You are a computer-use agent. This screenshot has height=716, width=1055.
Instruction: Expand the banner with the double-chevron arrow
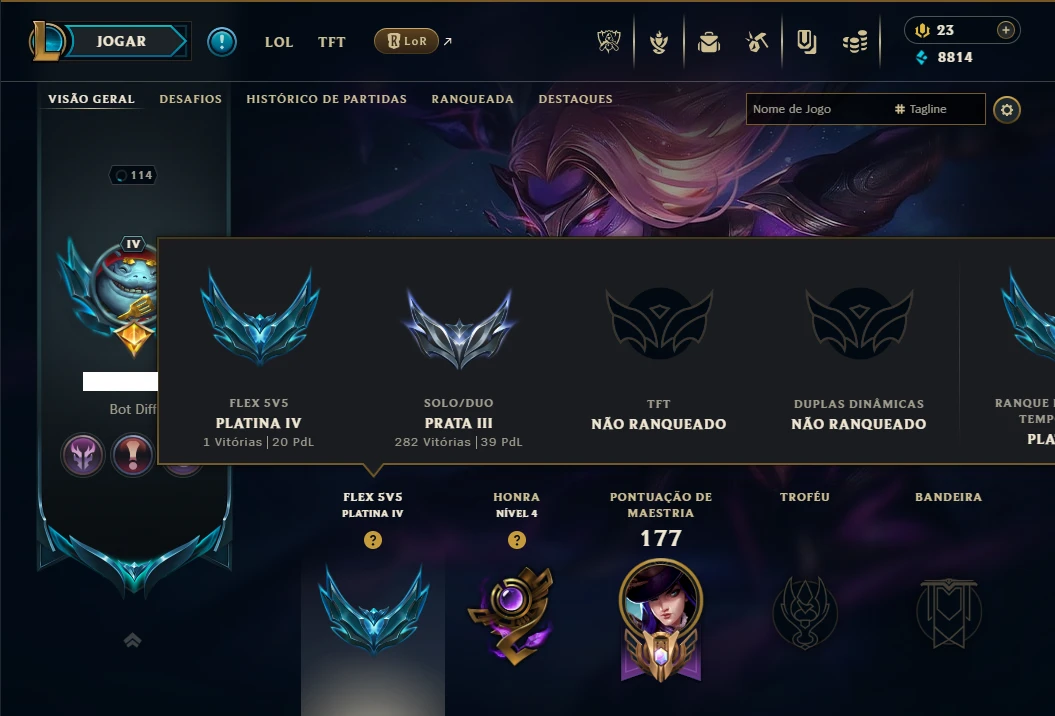coord(133,640)
